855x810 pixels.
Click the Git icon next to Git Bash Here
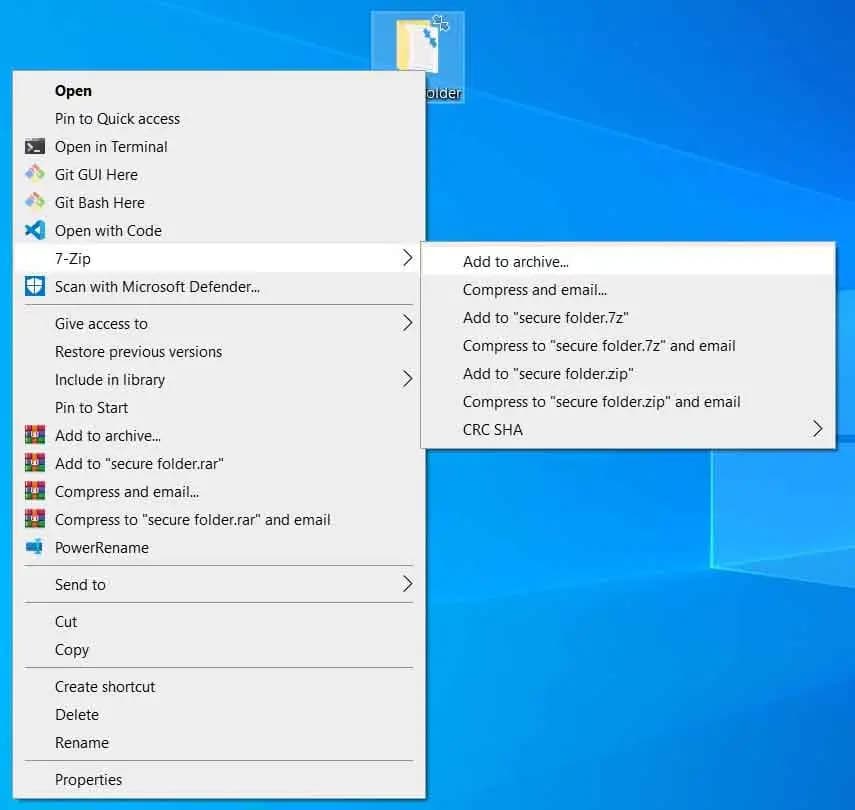click(35, 202)
